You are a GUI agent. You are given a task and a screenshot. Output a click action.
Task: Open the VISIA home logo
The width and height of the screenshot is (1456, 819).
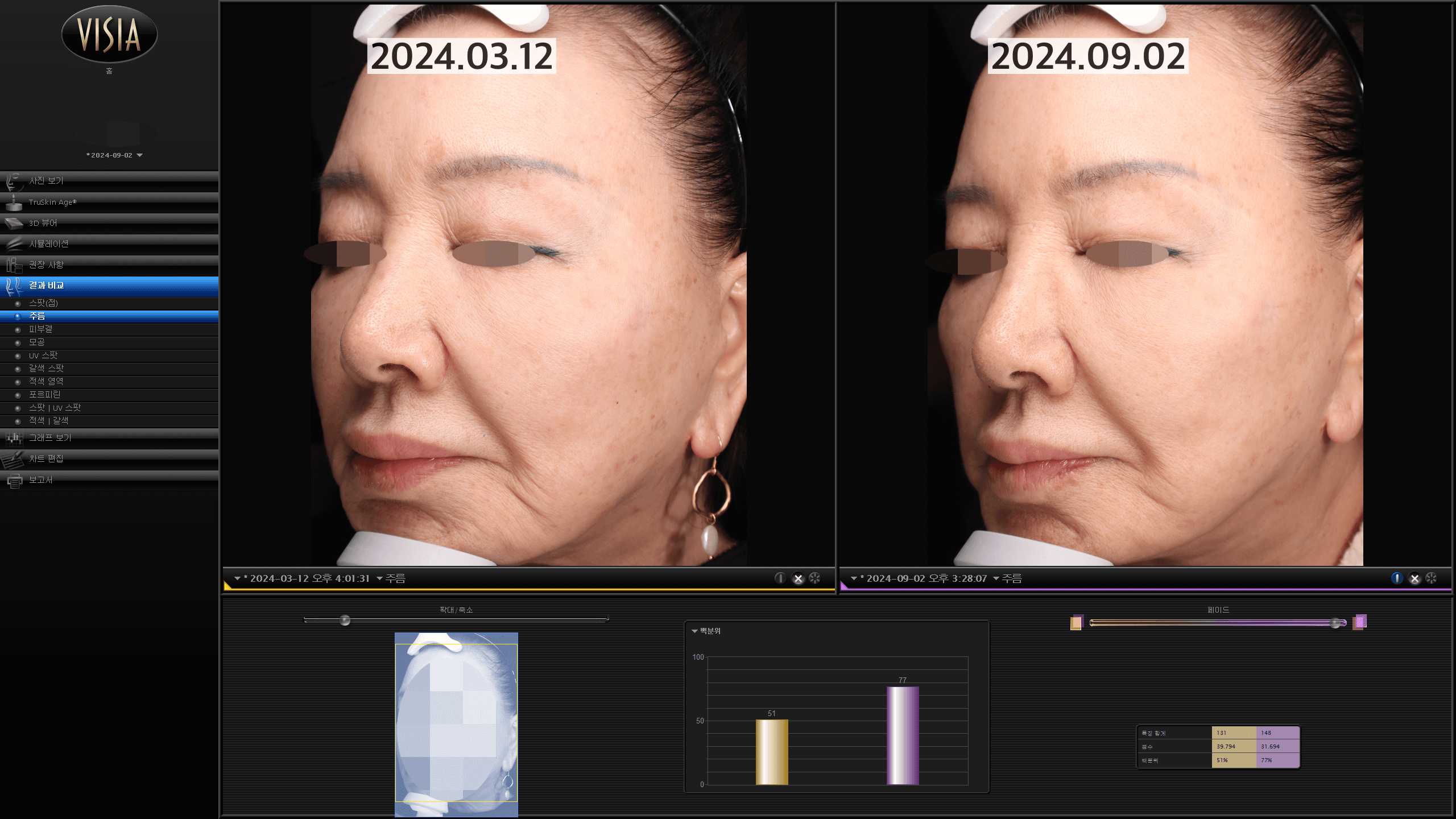coord(109,34)
